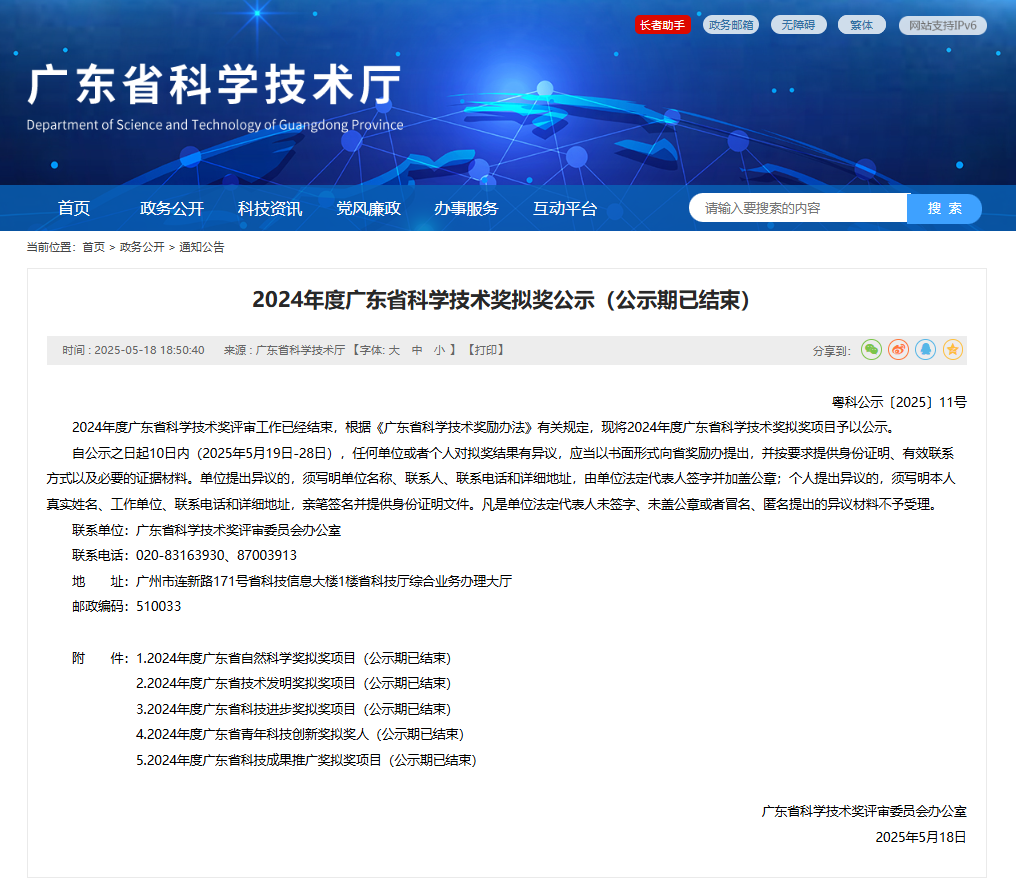Image resolution: width=1016 pixels, height=892 pixels.
Task: Click the 网站支持IPv6 badge
Action: (x=943, y=25)
